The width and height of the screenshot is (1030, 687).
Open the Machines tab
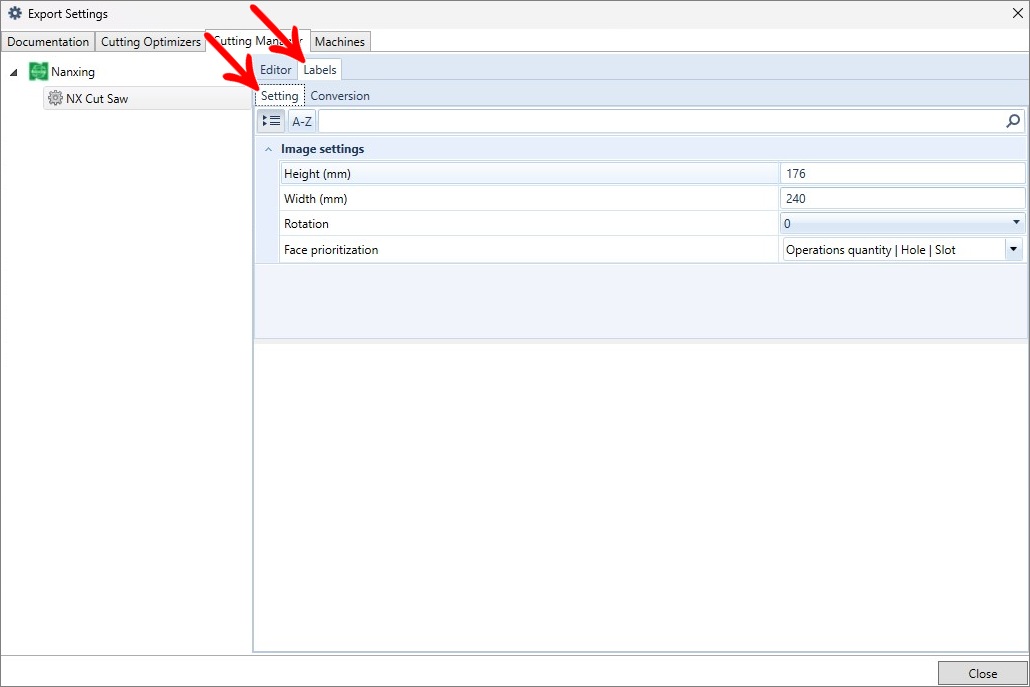[x=340, y=41]
